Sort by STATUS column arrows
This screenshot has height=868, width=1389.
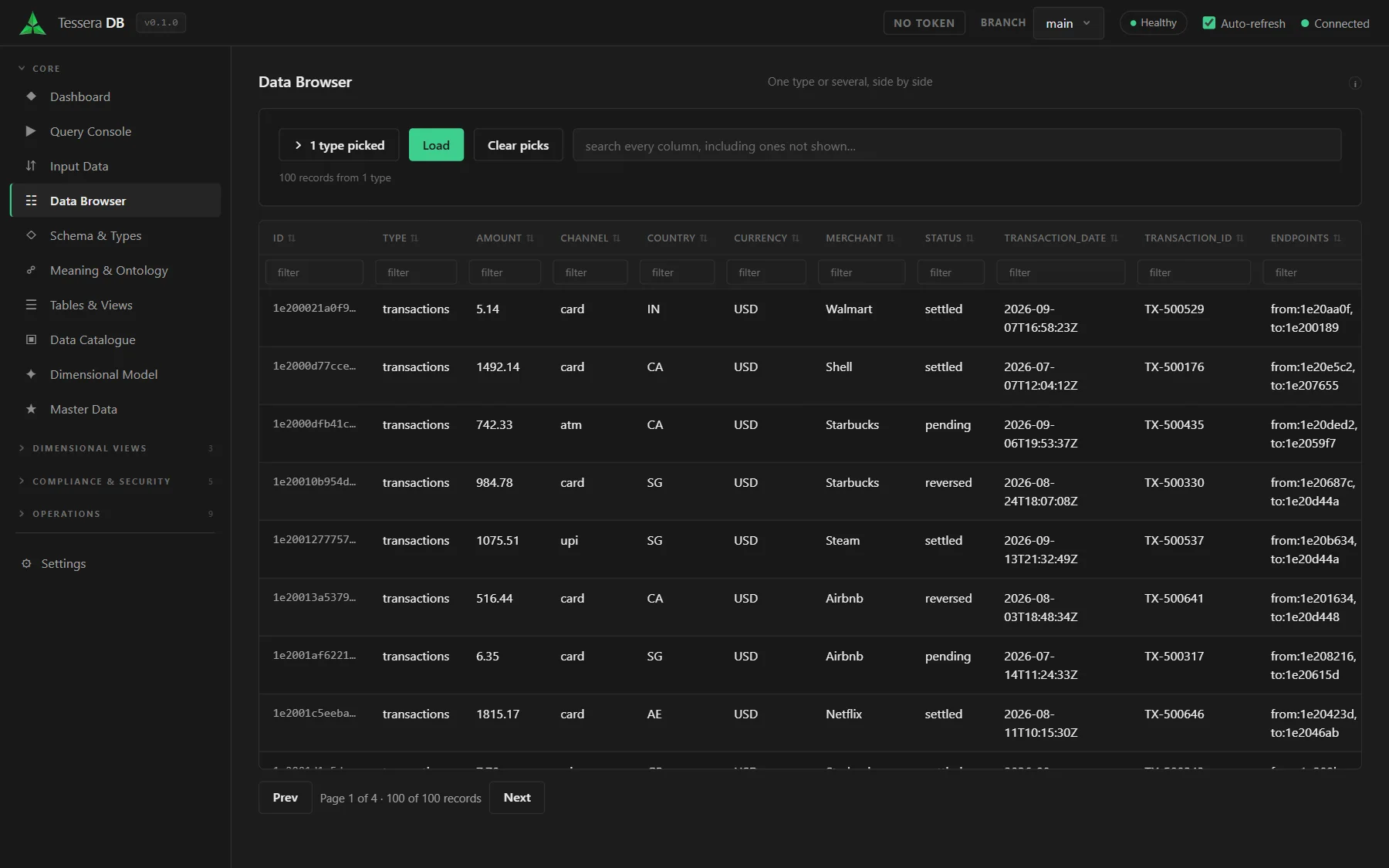[x=970, y=238]
